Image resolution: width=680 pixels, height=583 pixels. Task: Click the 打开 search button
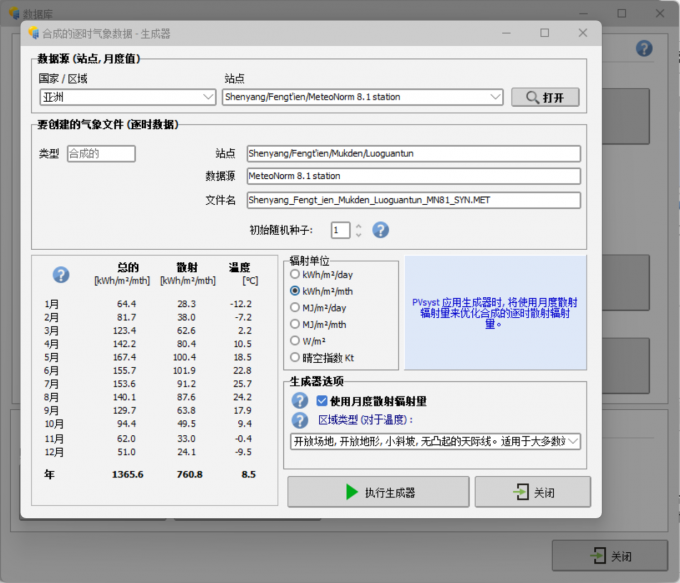click(545, 97)
